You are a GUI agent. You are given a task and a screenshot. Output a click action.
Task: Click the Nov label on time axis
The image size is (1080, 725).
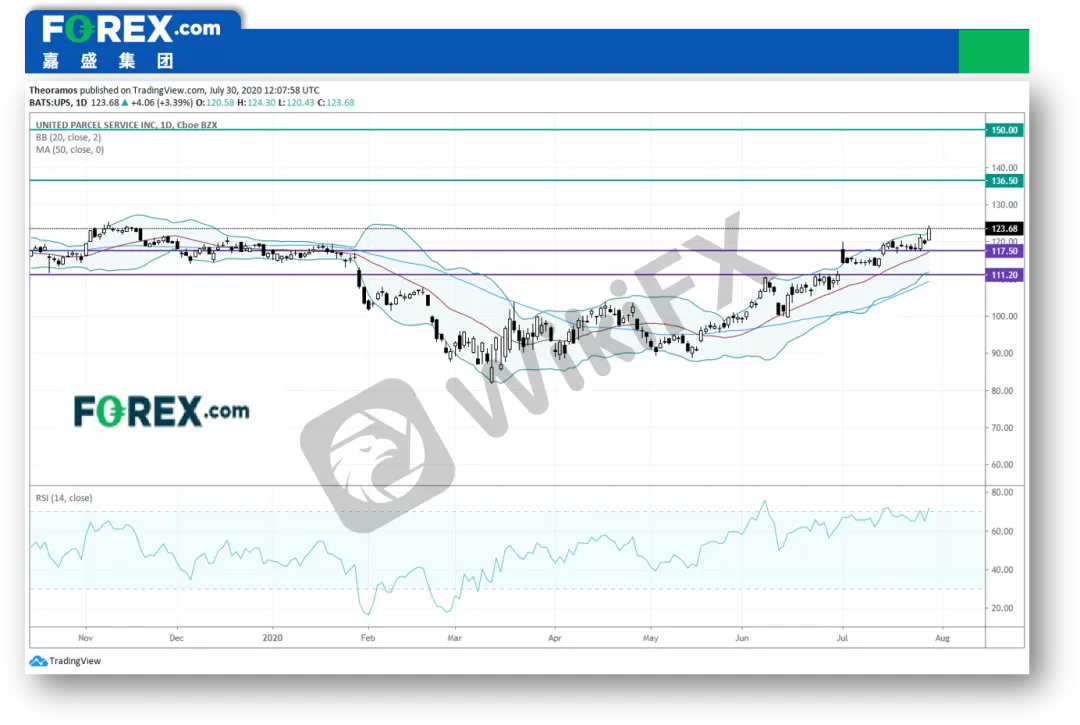(85, 638)
